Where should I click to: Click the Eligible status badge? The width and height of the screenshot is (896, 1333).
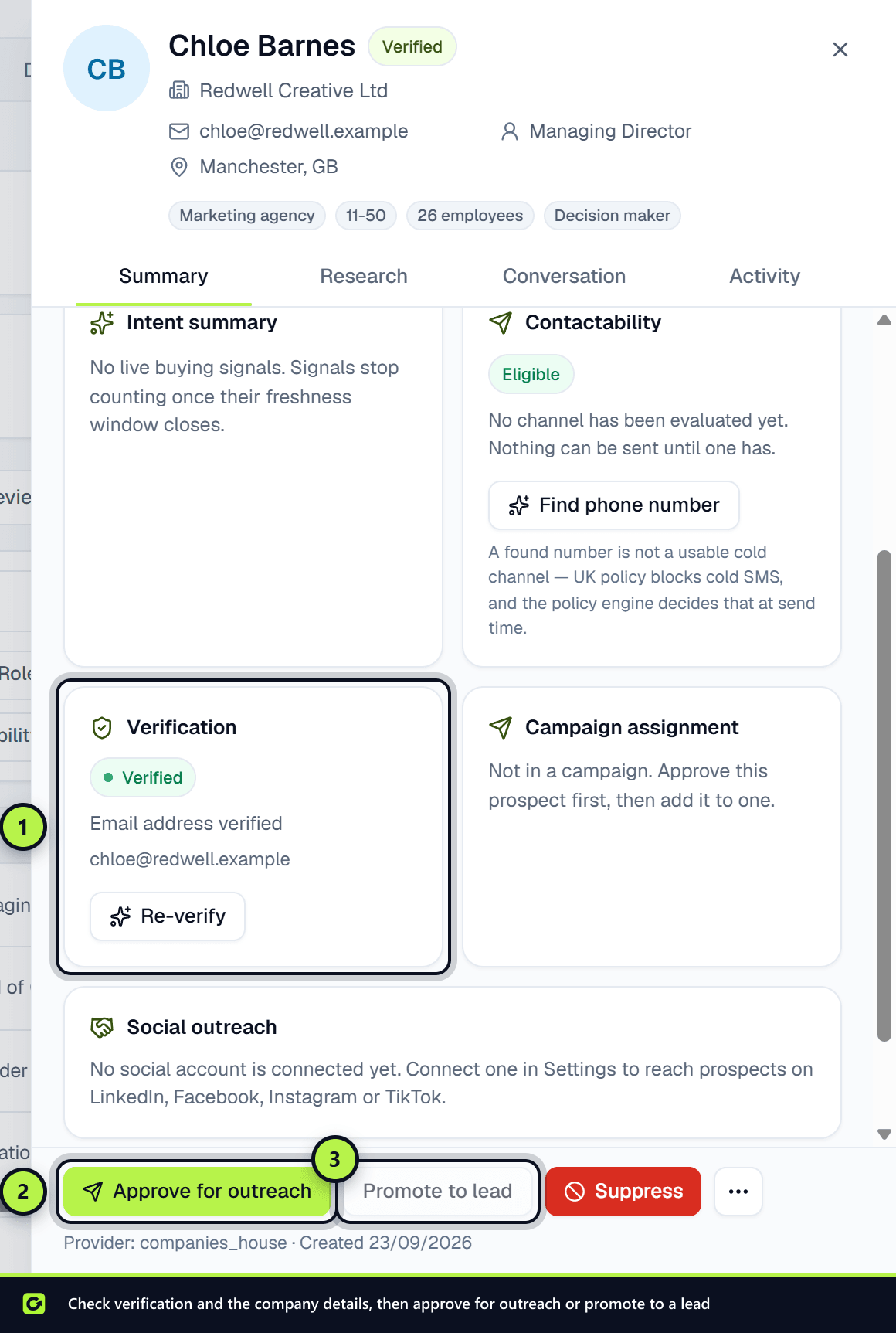(x=531, y=375)
